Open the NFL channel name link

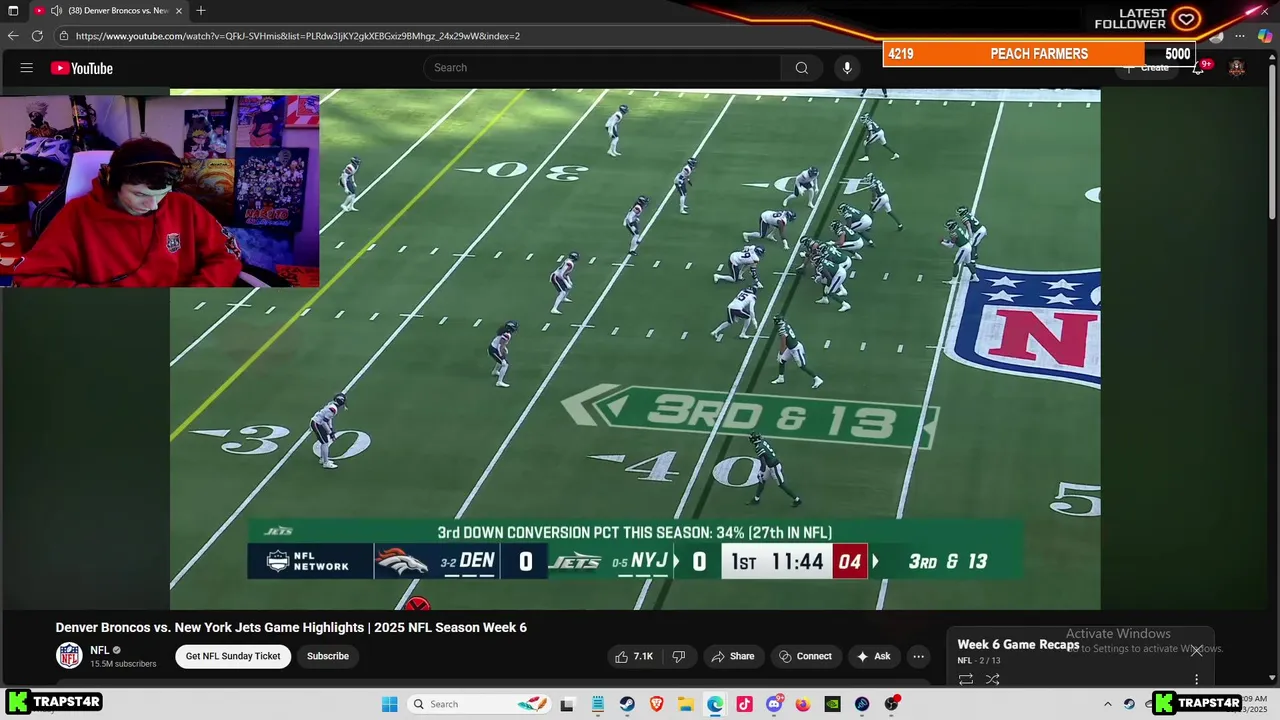(x=100, y=650)
